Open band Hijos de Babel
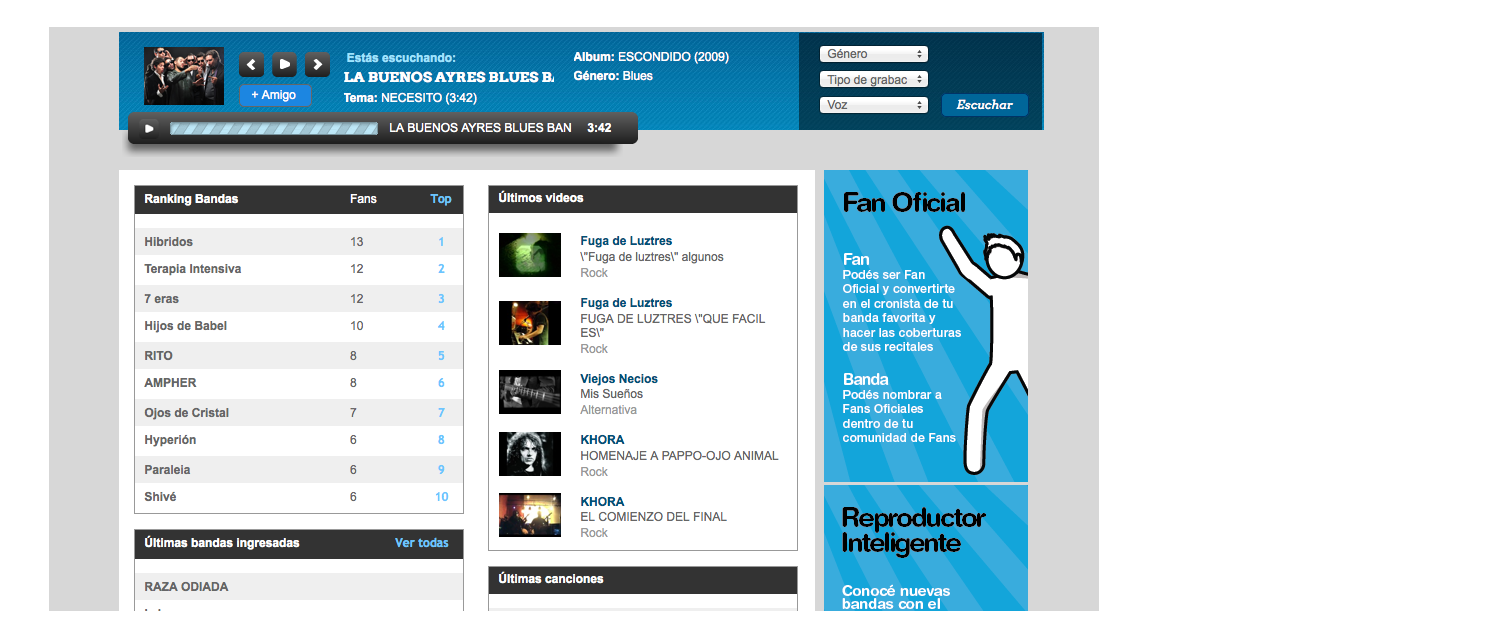The image size is (1503, 638). (186, 326)
